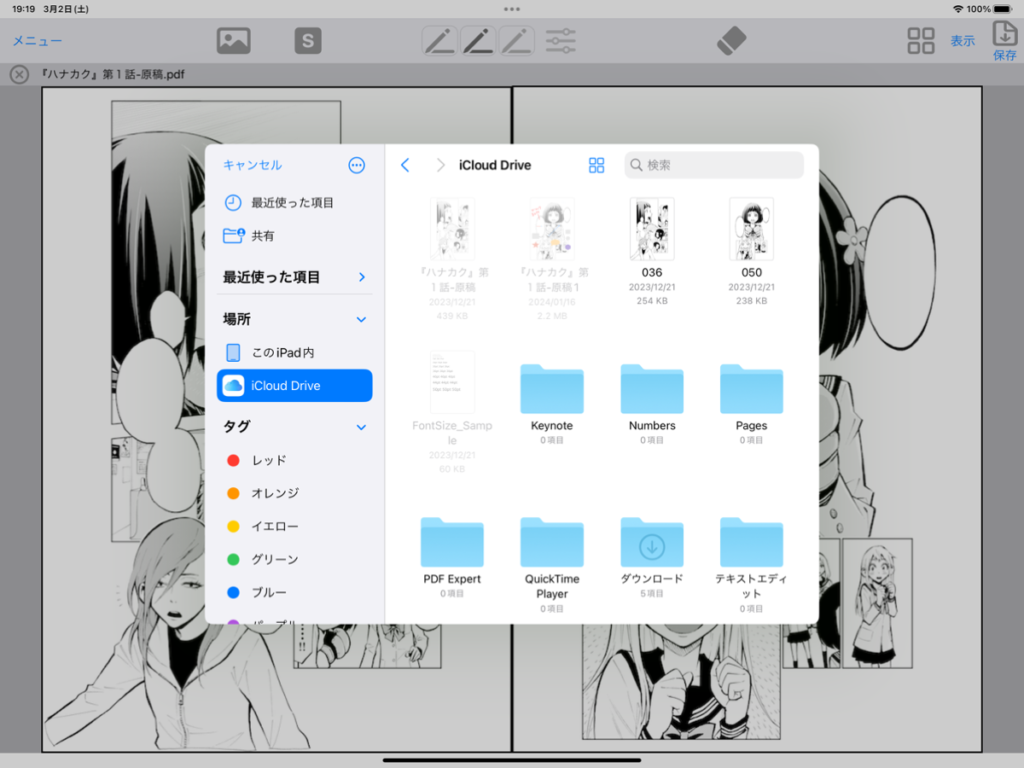Collapse the タグ section chevron
Viewport: 1024px width, 768px height.
pyautogui.click(x=361, y=427)
